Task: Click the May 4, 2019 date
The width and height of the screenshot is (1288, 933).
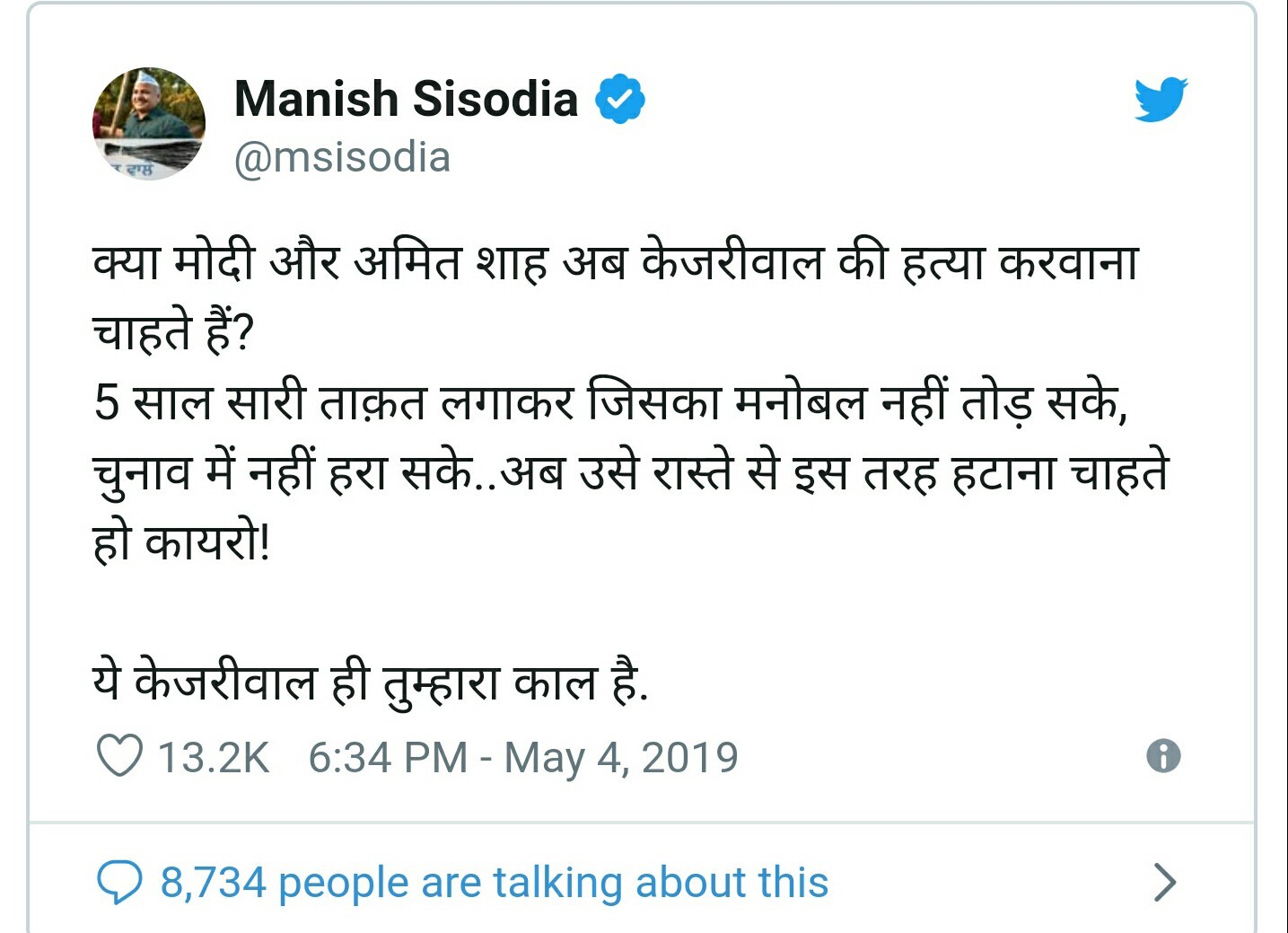Action: (621, 757)
